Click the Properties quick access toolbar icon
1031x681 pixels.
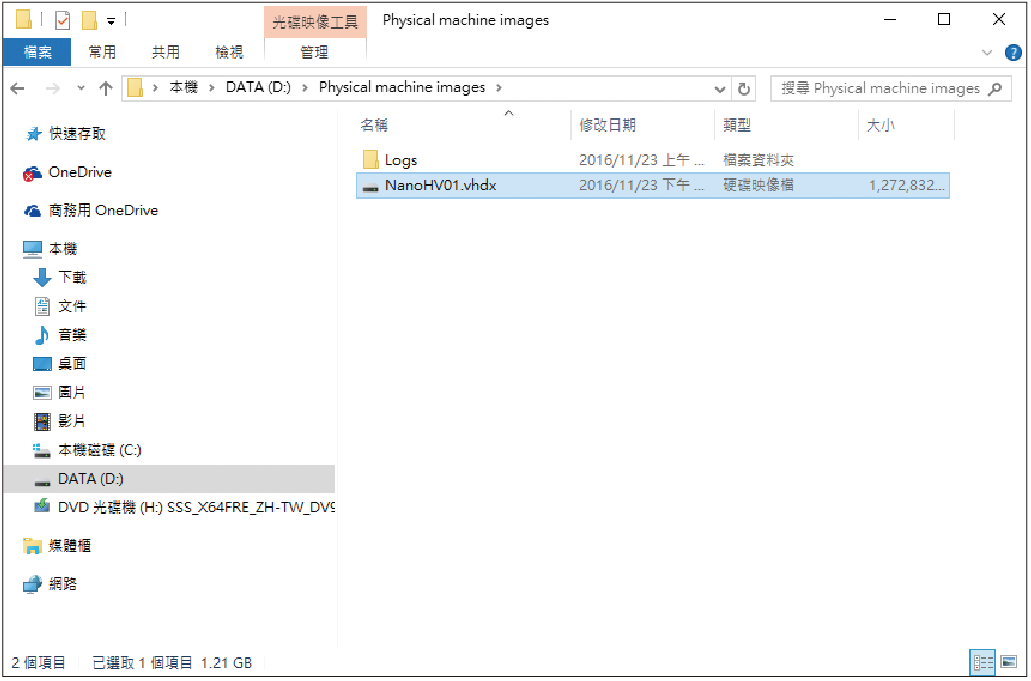click(62, 20)
